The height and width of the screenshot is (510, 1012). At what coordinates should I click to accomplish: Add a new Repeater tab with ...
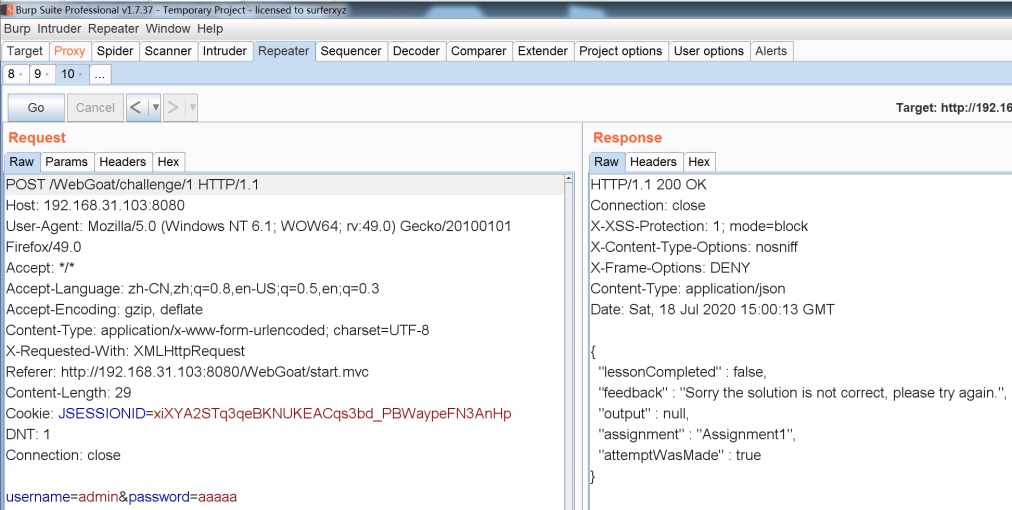(99, 75)
